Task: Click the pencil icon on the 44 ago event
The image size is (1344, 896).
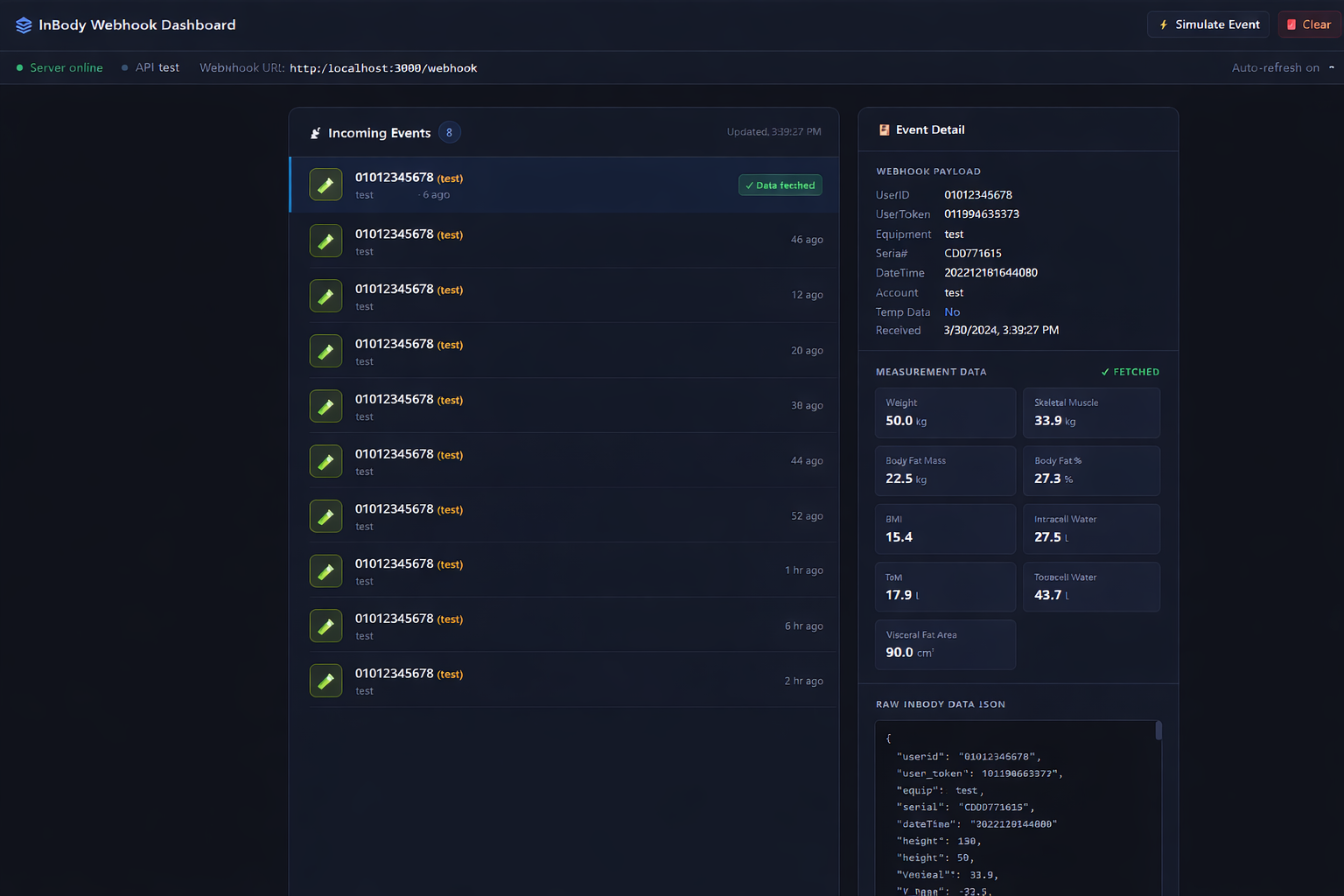Action: point(325,461)
